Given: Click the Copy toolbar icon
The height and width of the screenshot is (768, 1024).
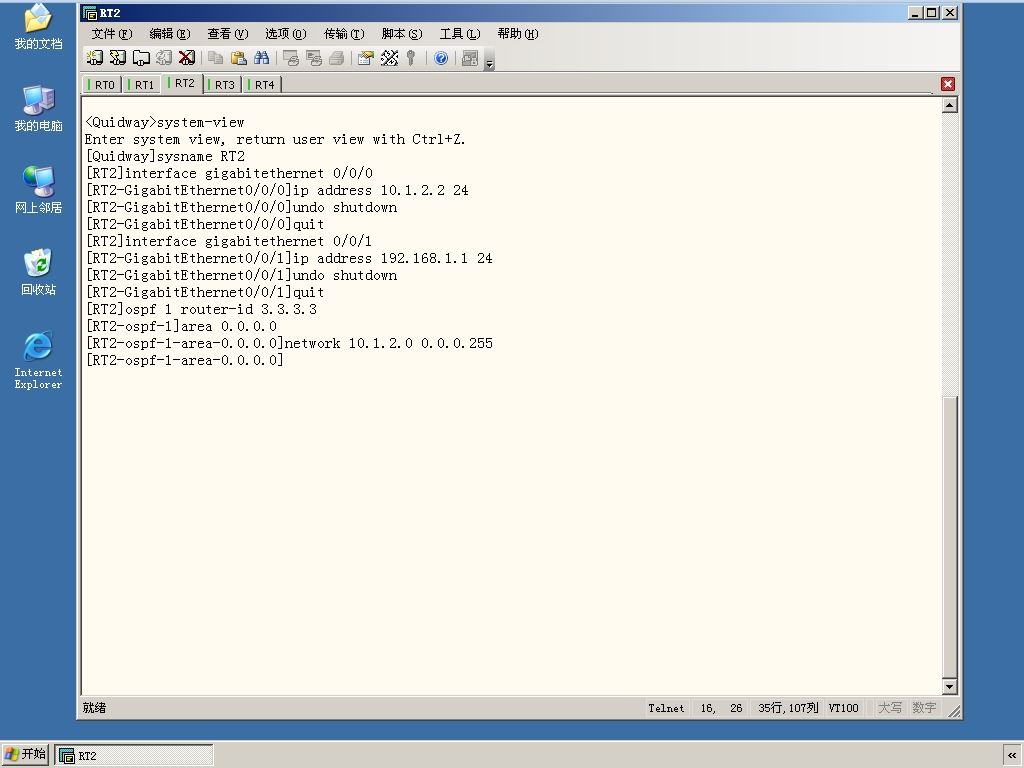Looking at the screenshot, I should pos(216,58).
